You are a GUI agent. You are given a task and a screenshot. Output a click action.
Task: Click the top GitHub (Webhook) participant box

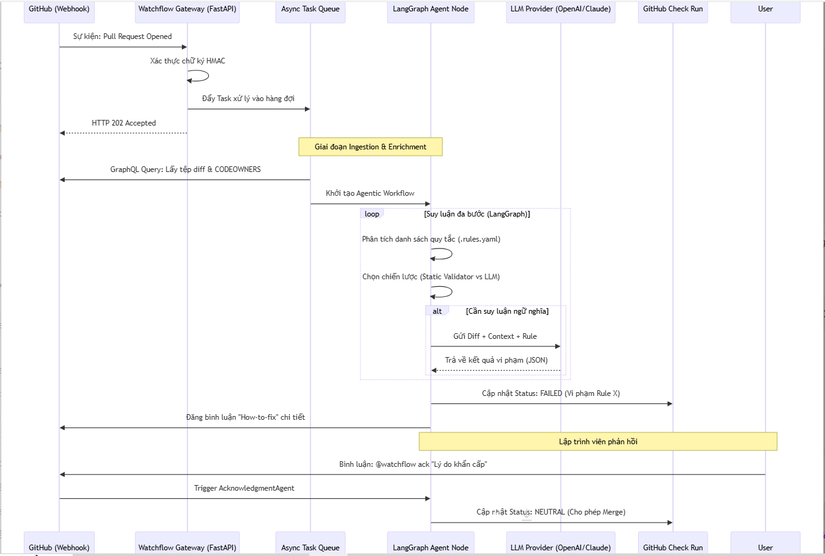[59, 11]
